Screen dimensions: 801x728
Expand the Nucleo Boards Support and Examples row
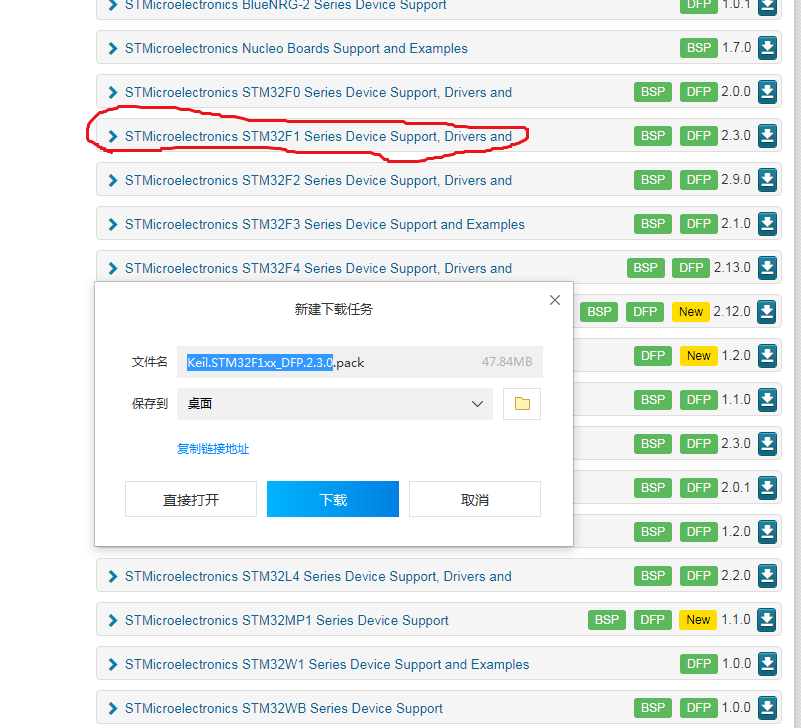pos(113,48)
